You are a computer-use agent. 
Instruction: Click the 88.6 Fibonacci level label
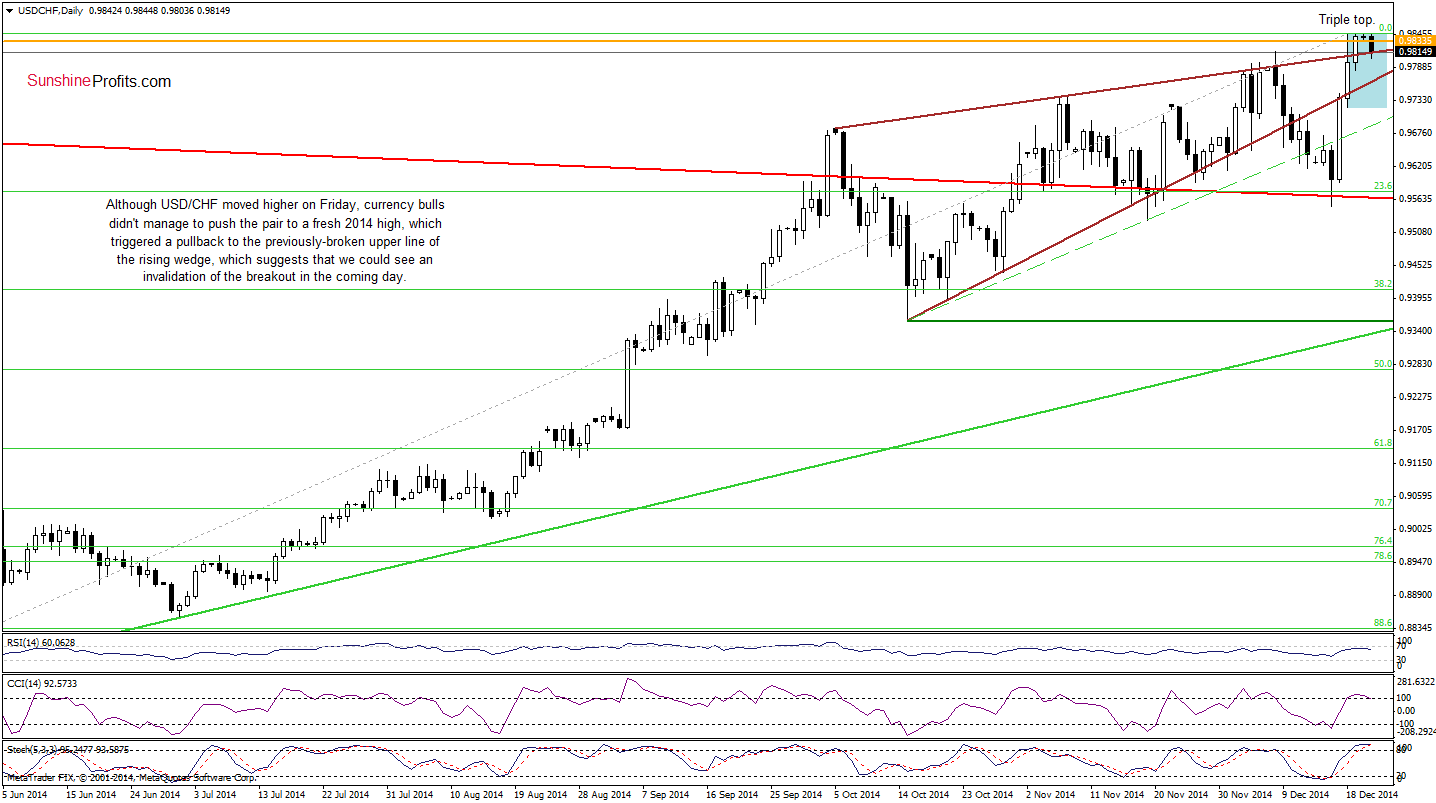(1383, 623)
